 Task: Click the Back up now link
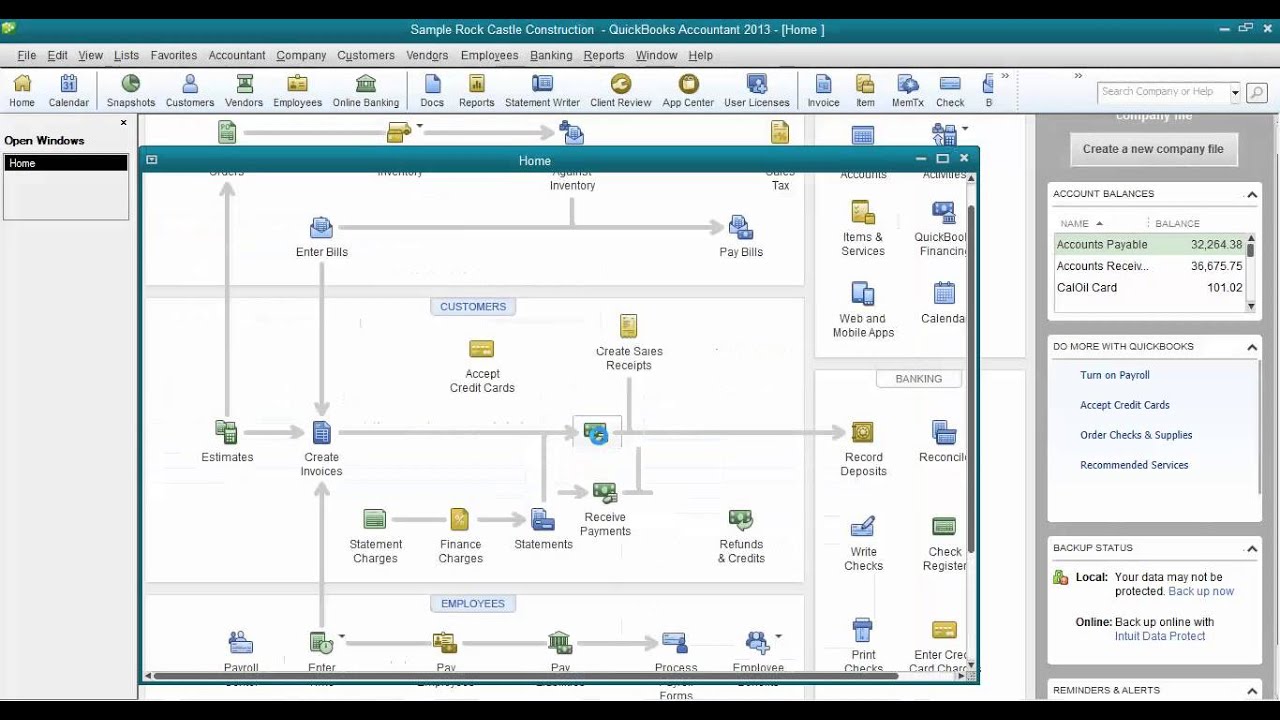(x=1201, y=591)
